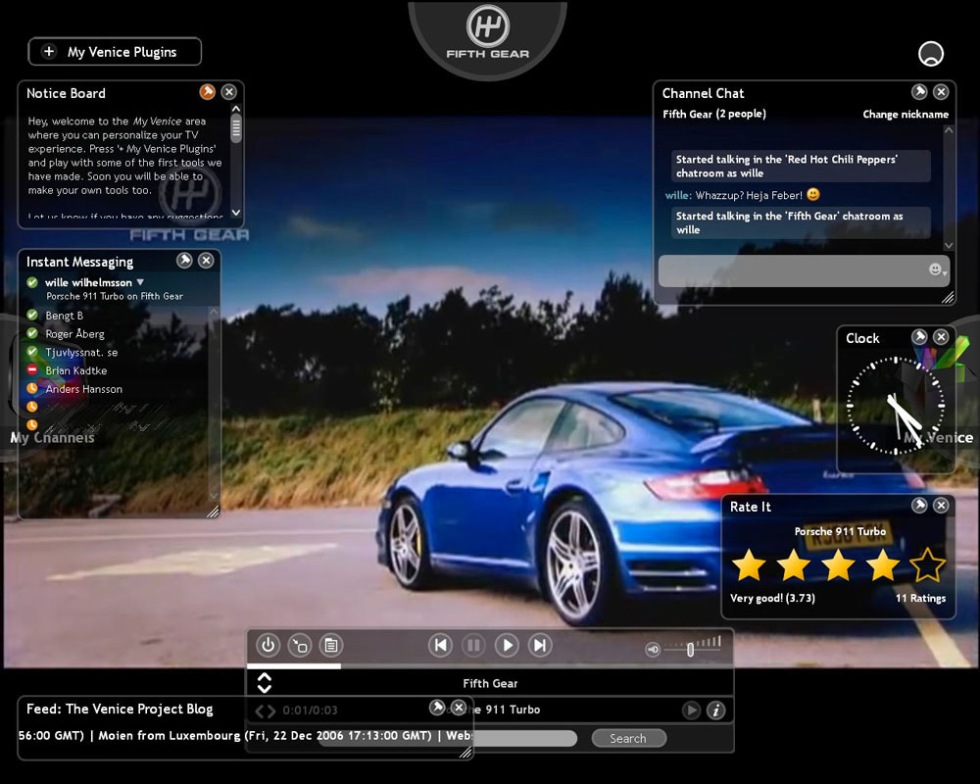This screenshot has height=784, width=980.
Task: Click the 'wille: Whazzup? Heja Feber!' chat message
Action: (x=742, y=195)
